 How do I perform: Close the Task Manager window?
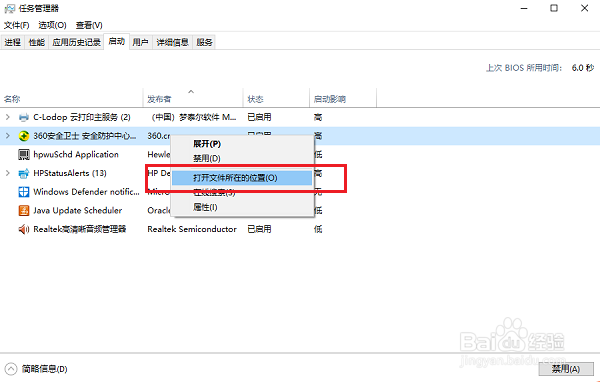point(584,8)
